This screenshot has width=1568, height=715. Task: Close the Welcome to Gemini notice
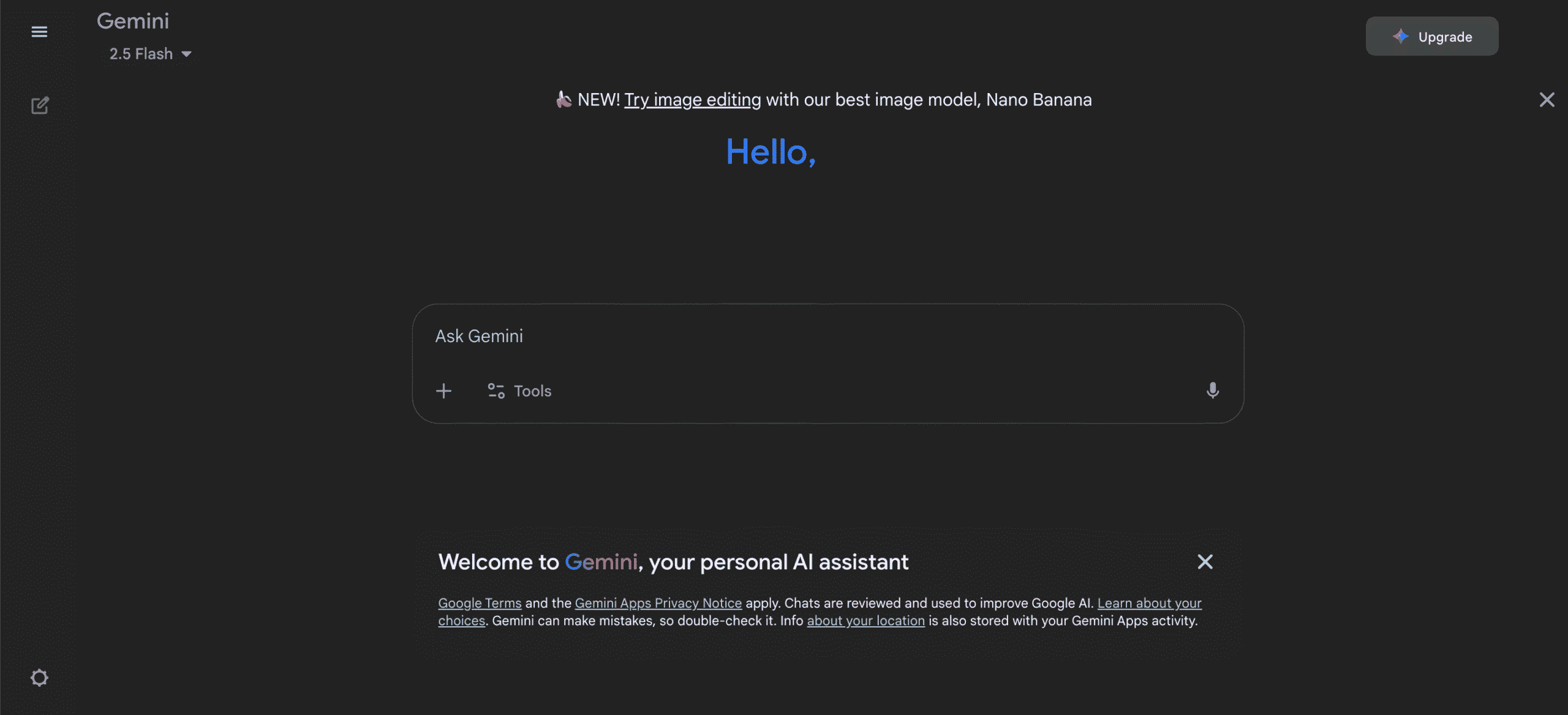[x=1205, y=562]
